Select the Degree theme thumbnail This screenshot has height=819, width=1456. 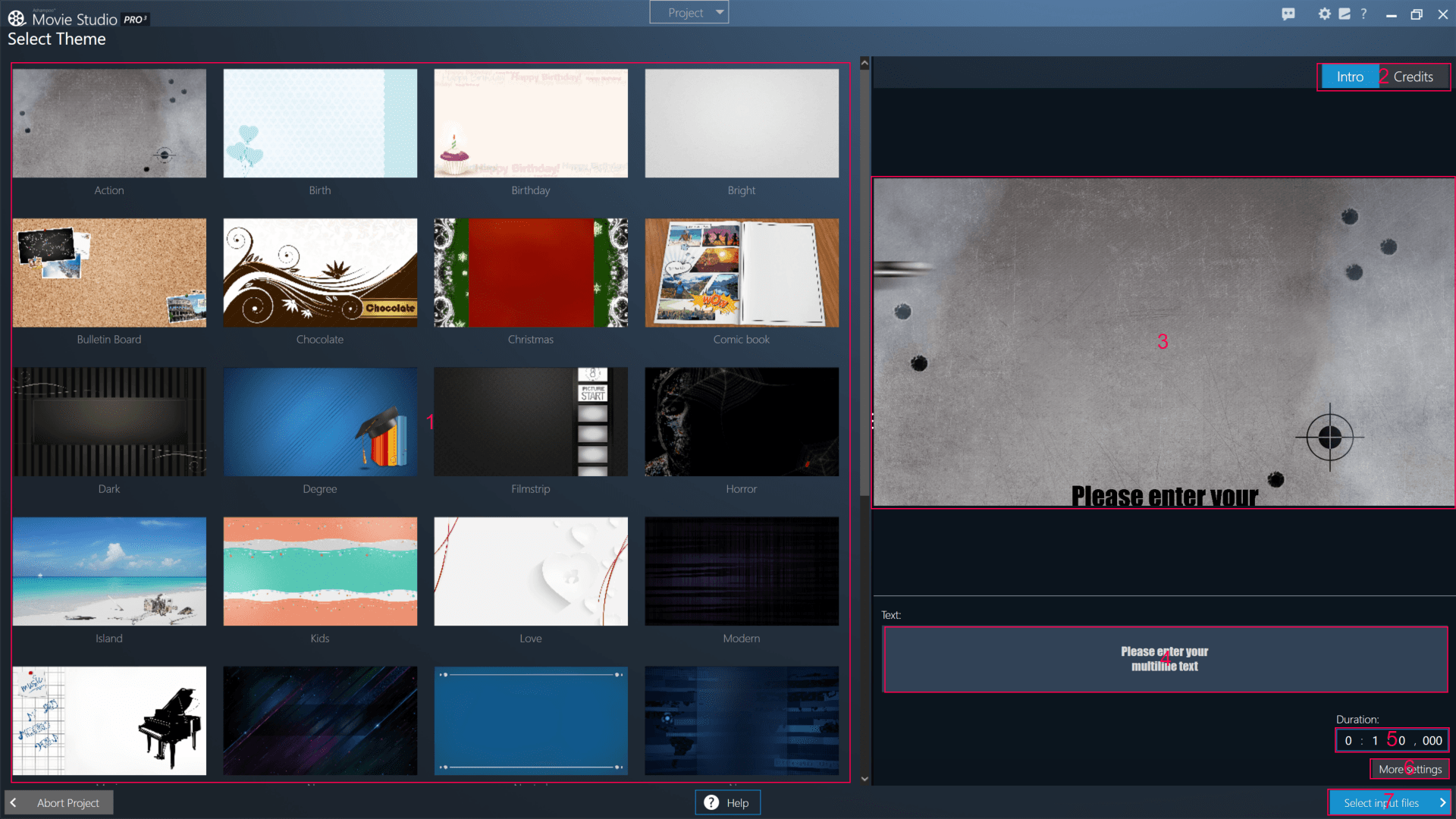point(320,422)
